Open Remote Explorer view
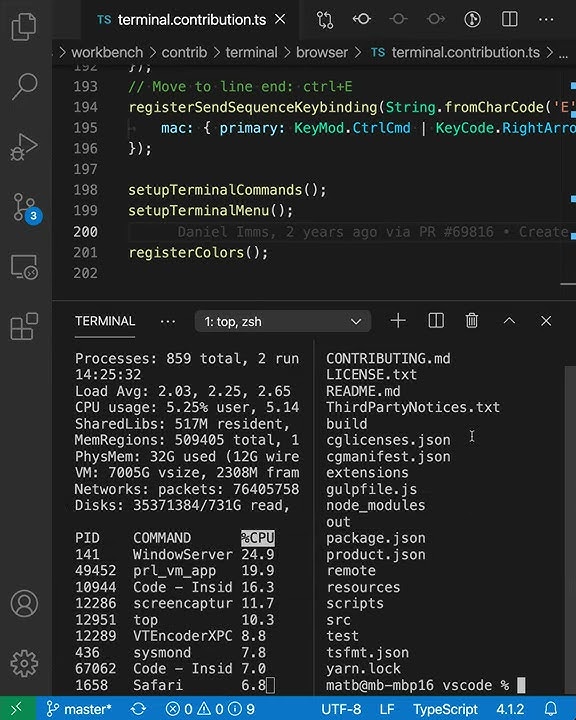 pyautogui.click(x=24, y=267)
